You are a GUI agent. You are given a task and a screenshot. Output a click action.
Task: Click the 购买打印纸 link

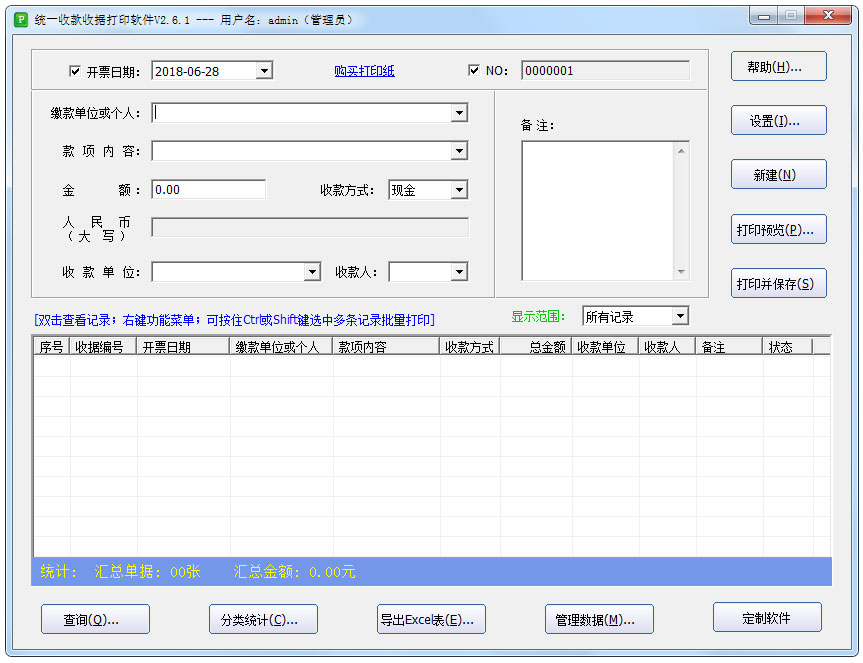[364, 71]
